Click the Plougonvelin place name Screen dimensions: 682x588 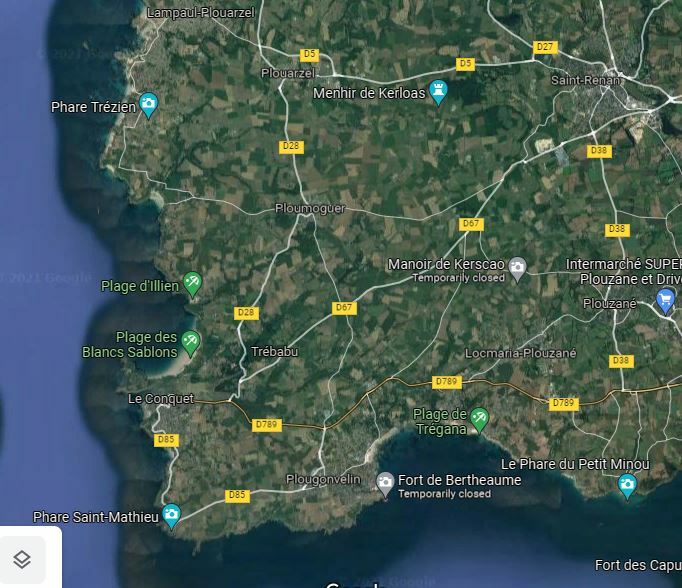point(323,479)
